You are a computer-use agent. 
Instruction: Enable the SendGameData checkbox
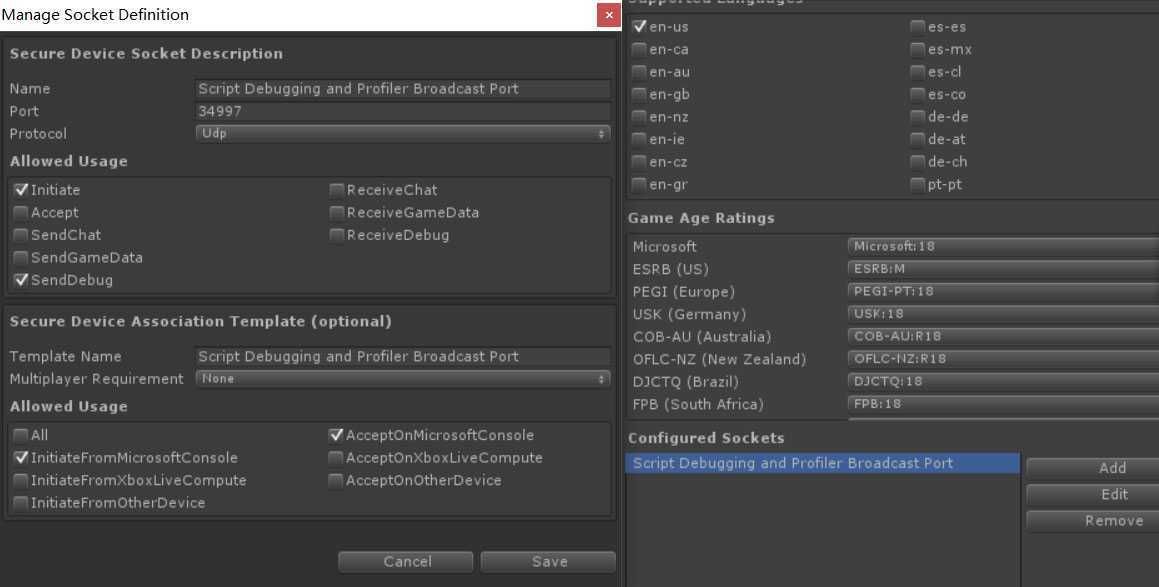click(21, 258)
